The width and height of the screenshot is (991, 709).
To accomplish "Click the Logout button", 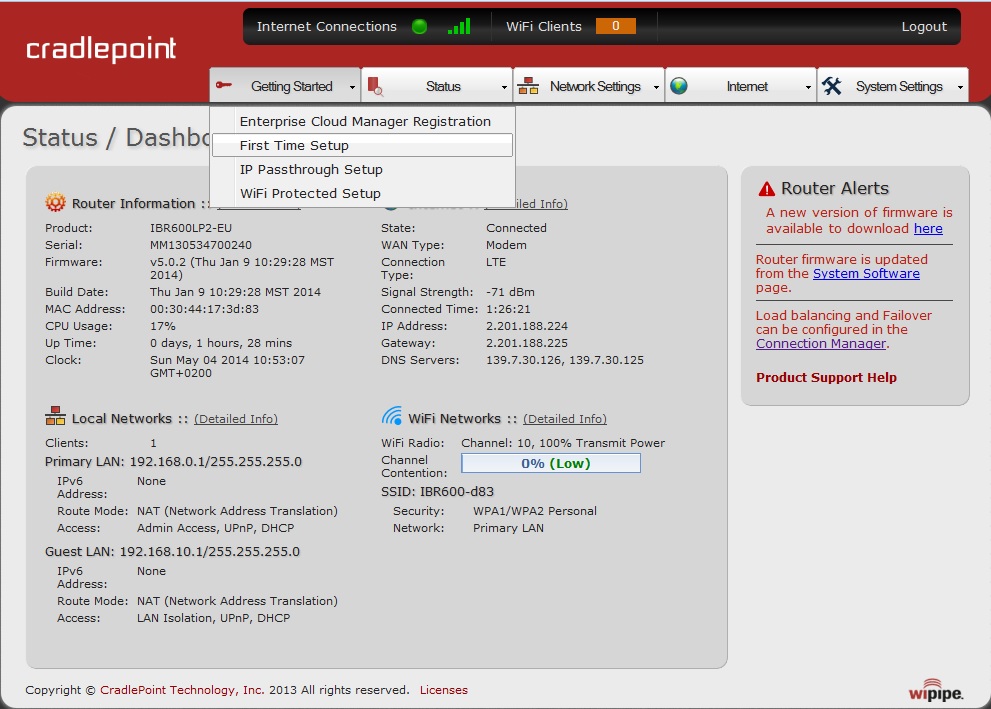I will (x=923, y=27).
